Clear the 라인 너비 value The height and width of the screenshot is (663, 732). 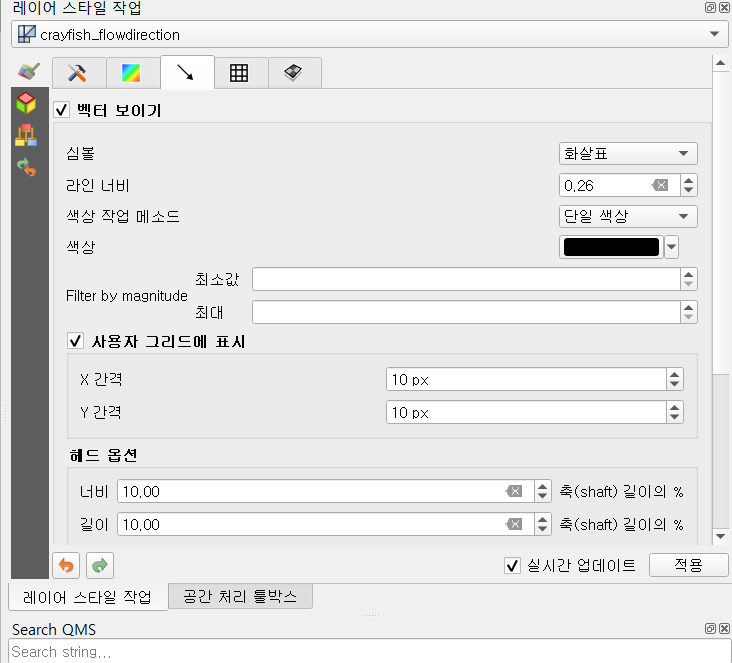coord(660,185)
